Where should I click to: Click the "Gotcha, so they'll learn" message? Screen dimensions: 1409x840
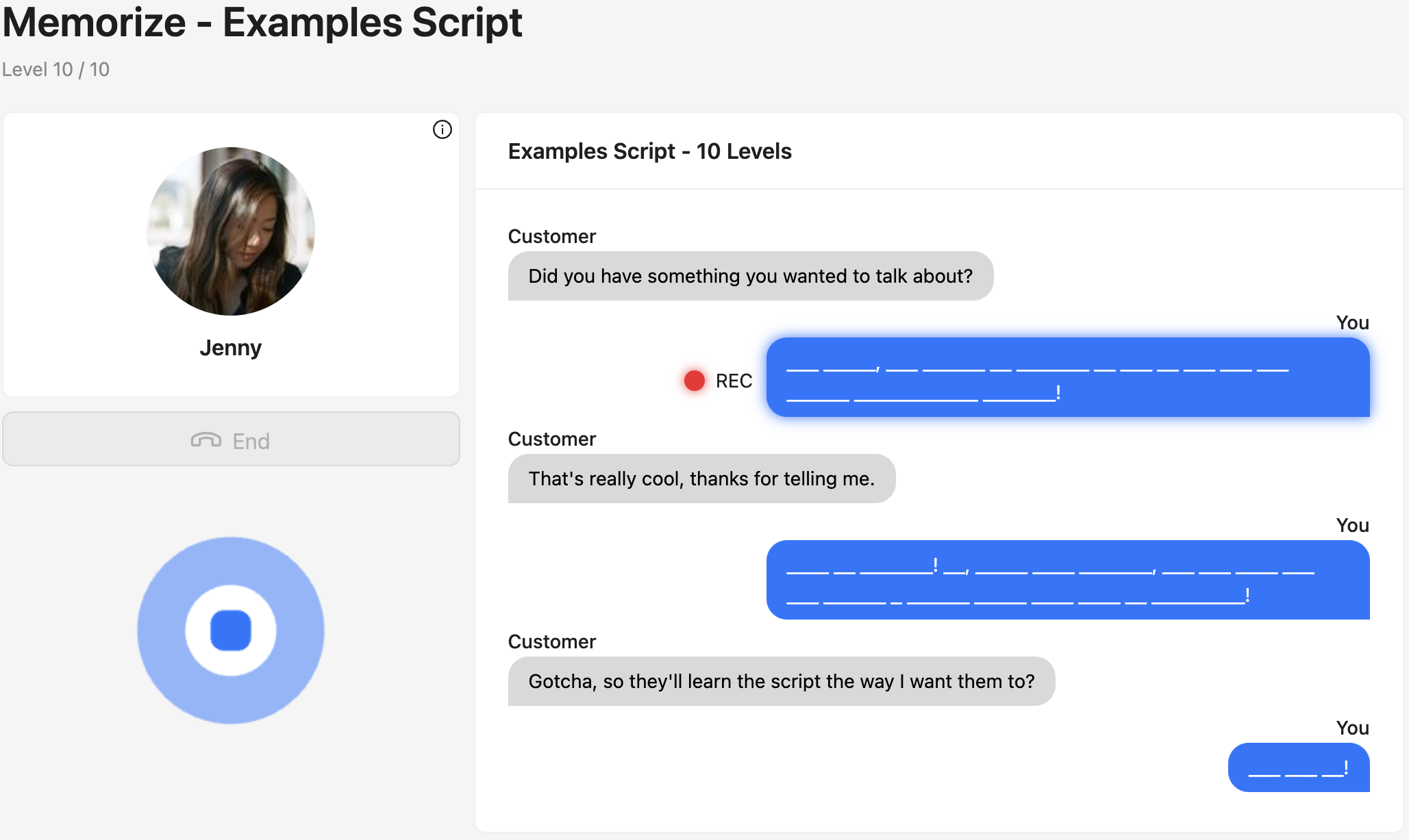[781, 681]
